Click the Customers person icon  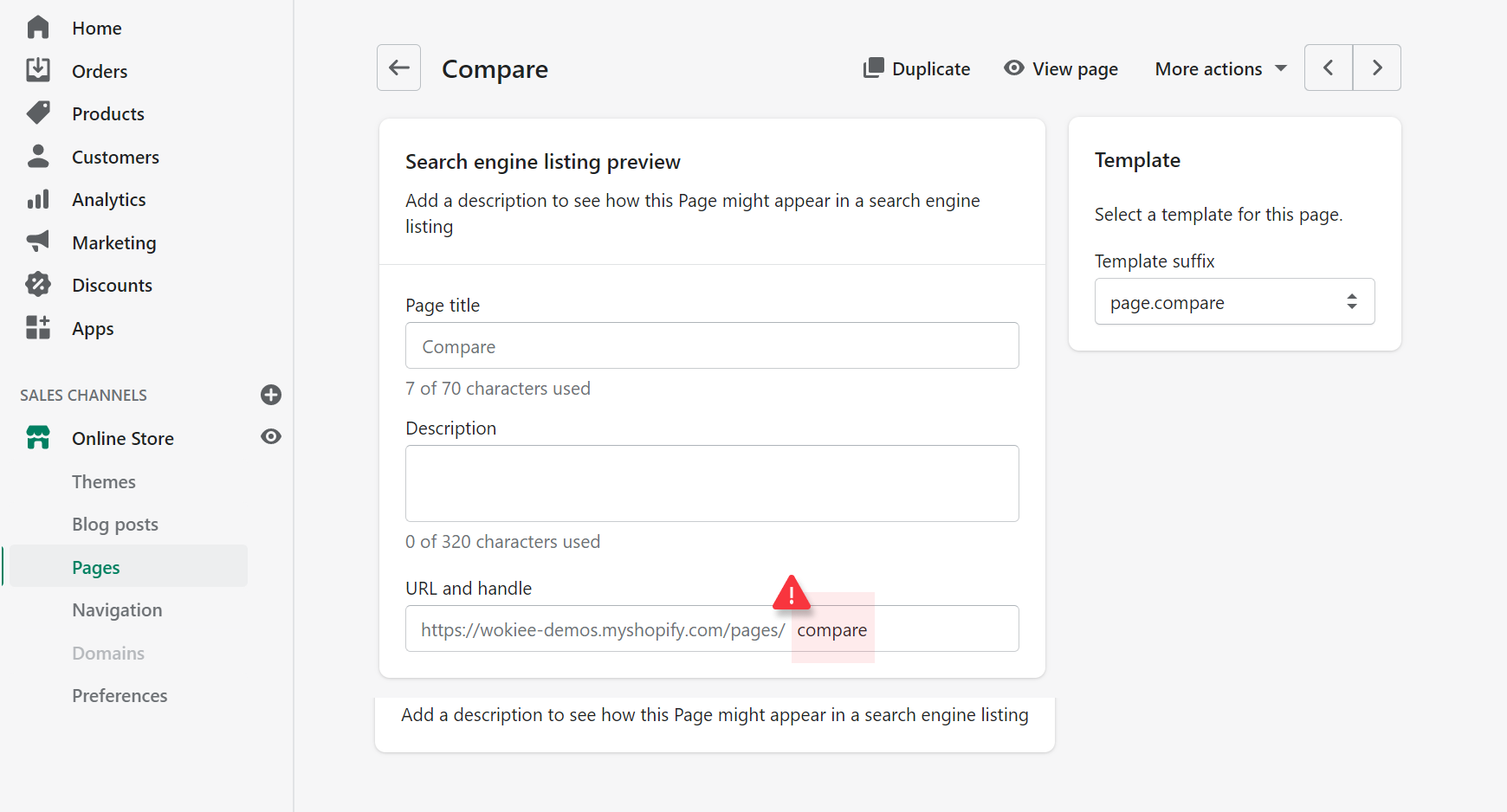pos(38,156)
